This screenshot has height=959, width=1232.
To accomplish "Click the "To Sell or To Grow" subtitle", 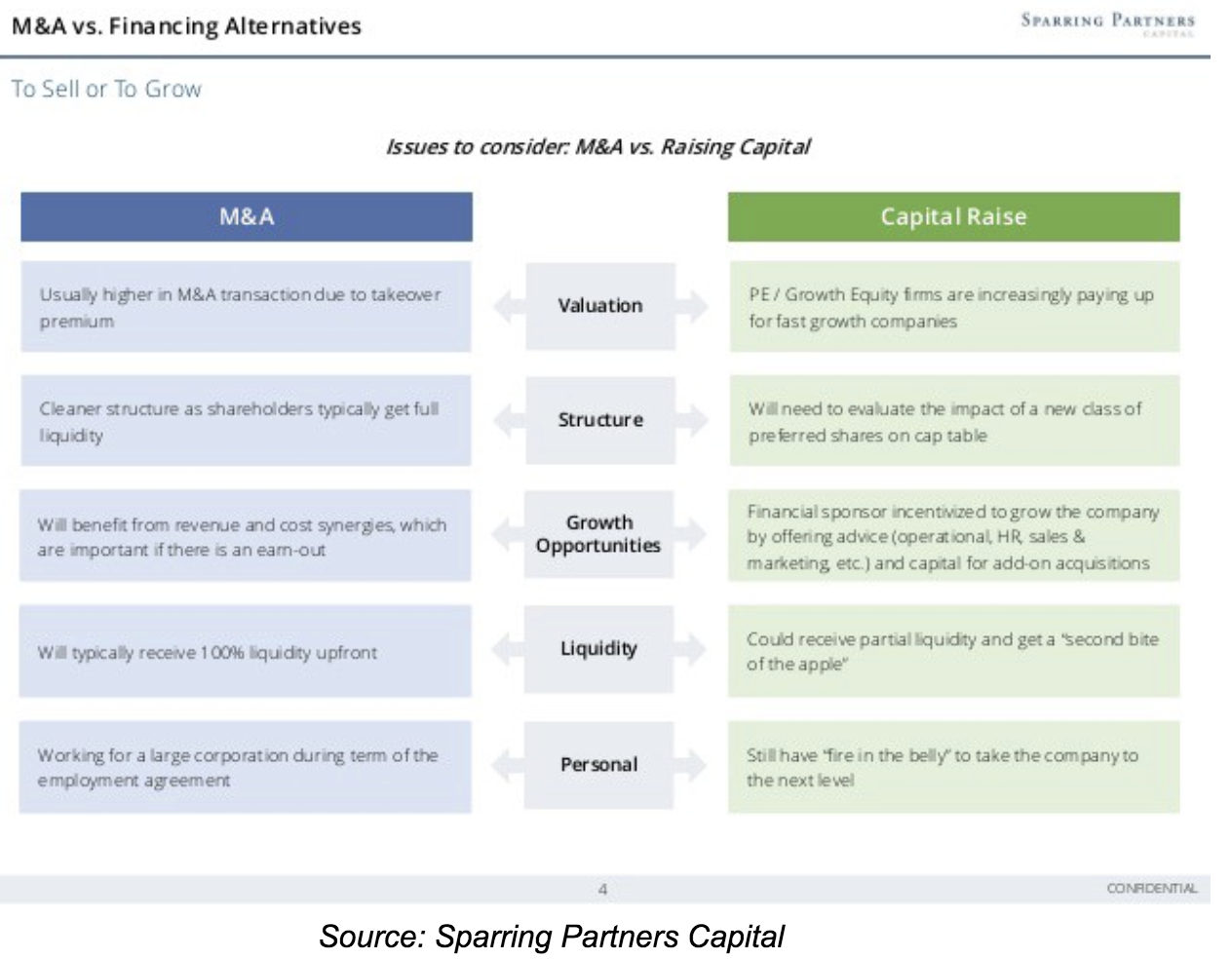I will point(106,89).
